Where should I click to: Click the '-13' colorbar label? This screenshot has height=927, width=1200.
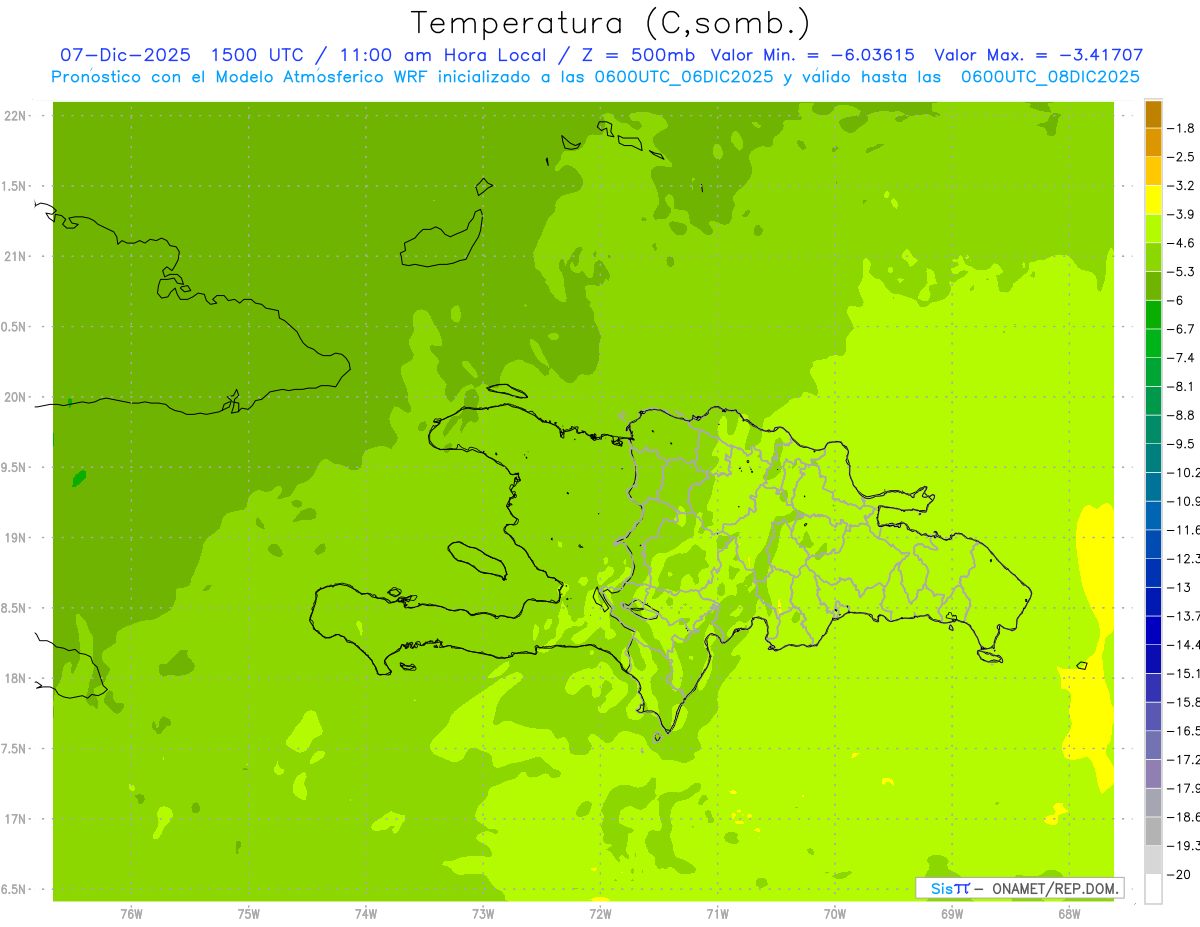[1180, 587]
